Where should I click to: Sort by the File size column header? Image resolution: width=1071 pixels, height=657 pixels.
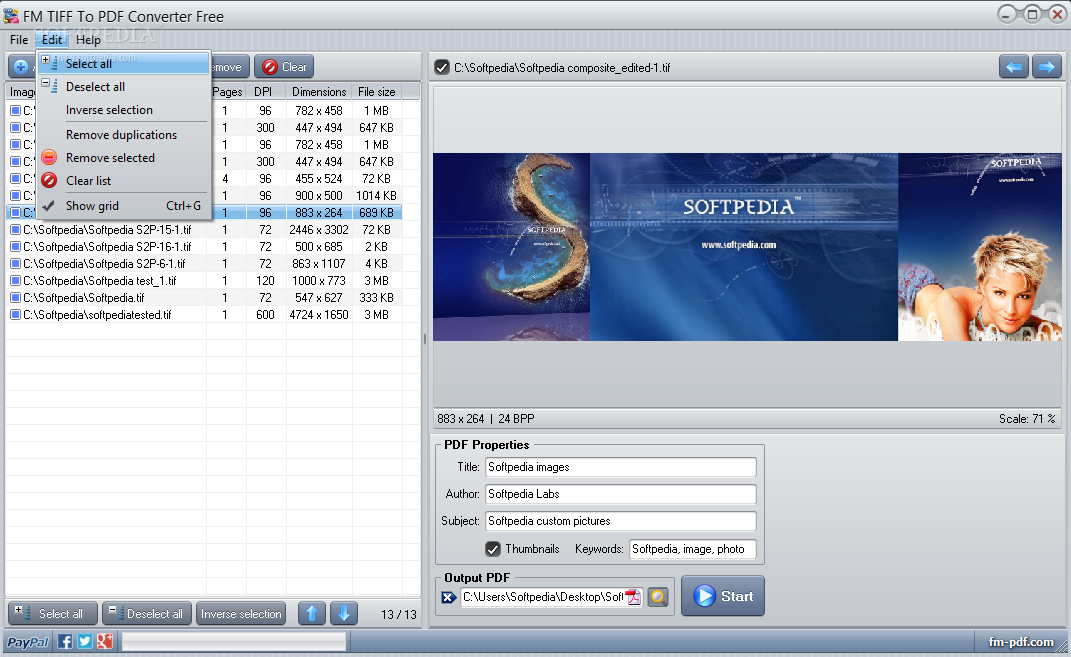coord(377,92)
